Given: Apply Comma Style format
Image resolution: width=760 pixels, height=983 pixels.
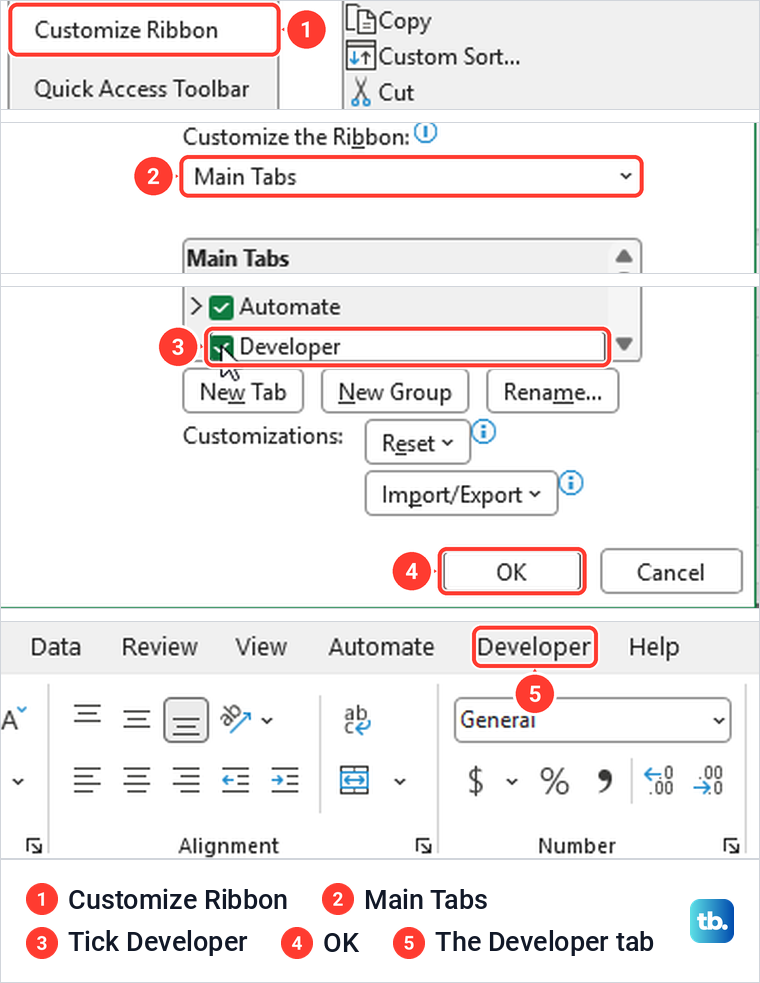Looking at the screenshot, I should [604, 781].
